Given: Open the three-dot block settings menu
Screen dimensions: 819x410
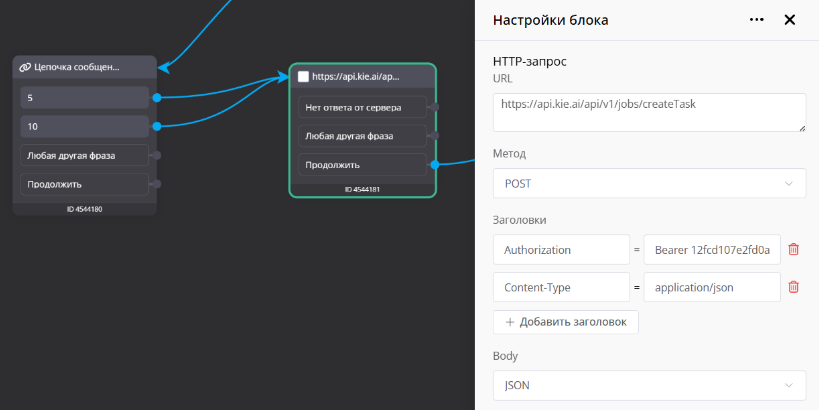Looking at the screenshot, I should [x=756, y=20].
